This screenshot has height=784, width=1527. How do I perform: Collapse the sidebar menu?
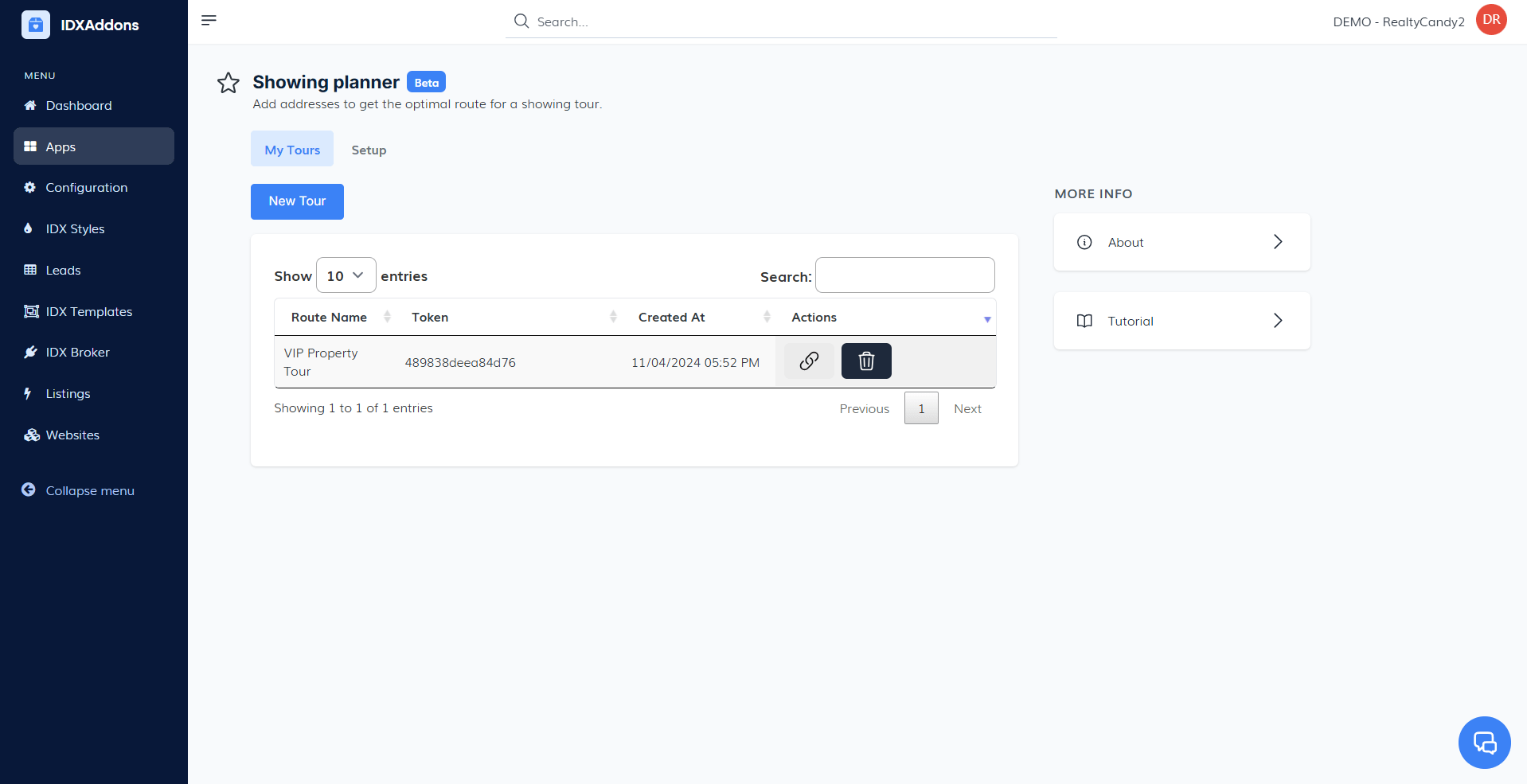pos(89,490)
